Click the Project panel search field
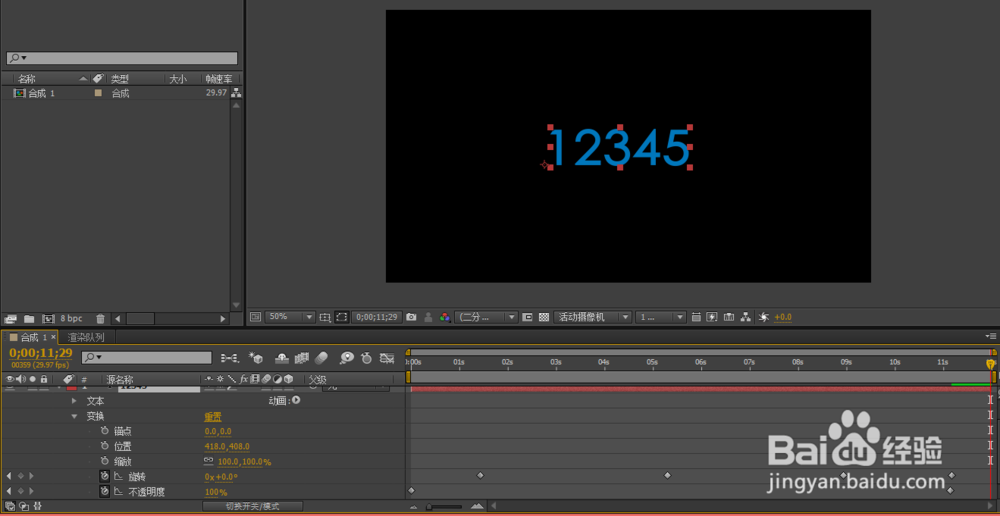Image resolution: width=1000 pixels, height=516 pixels. click(x=122, y=58)
